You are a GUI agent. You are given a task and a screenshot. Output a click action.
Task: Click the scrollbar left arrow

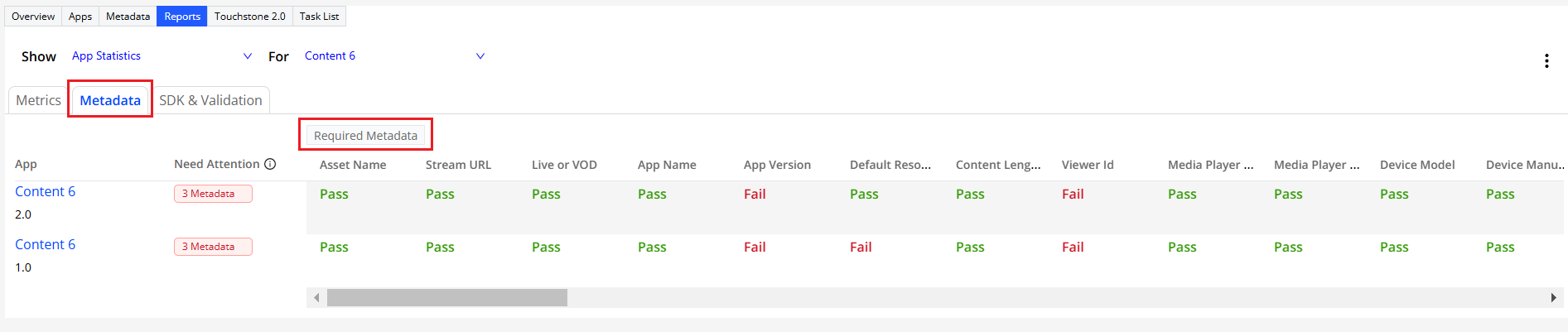pos(316,297)
